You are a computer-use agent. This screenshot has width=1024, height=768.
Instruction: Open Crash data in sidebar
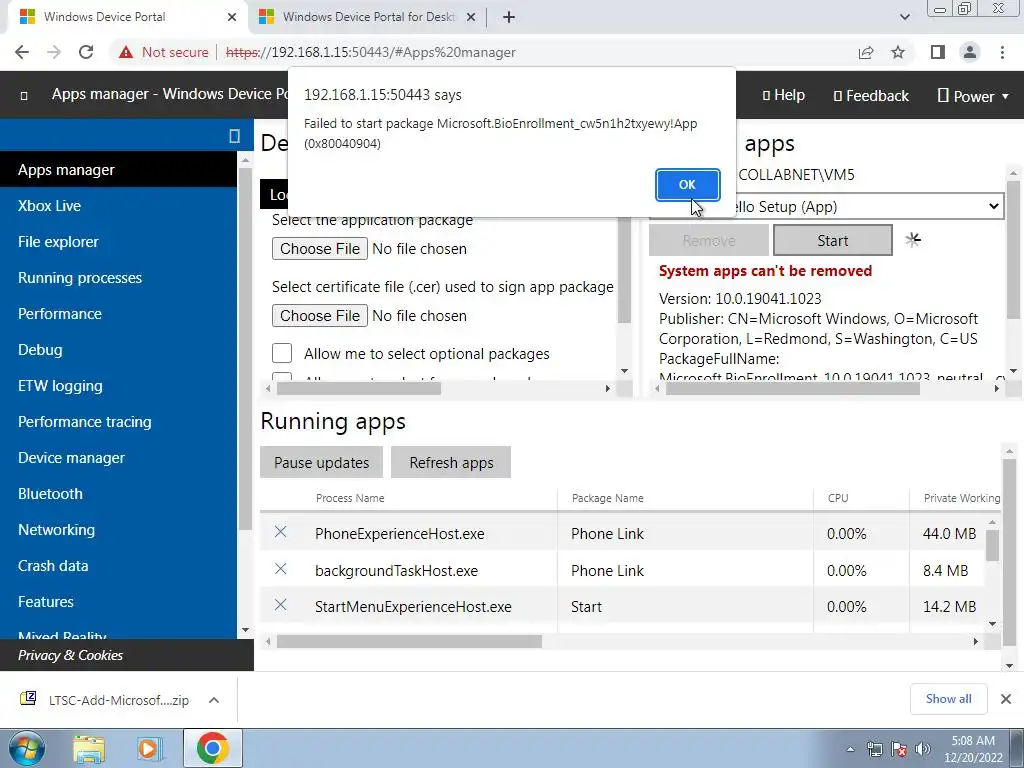coord(118,566)
